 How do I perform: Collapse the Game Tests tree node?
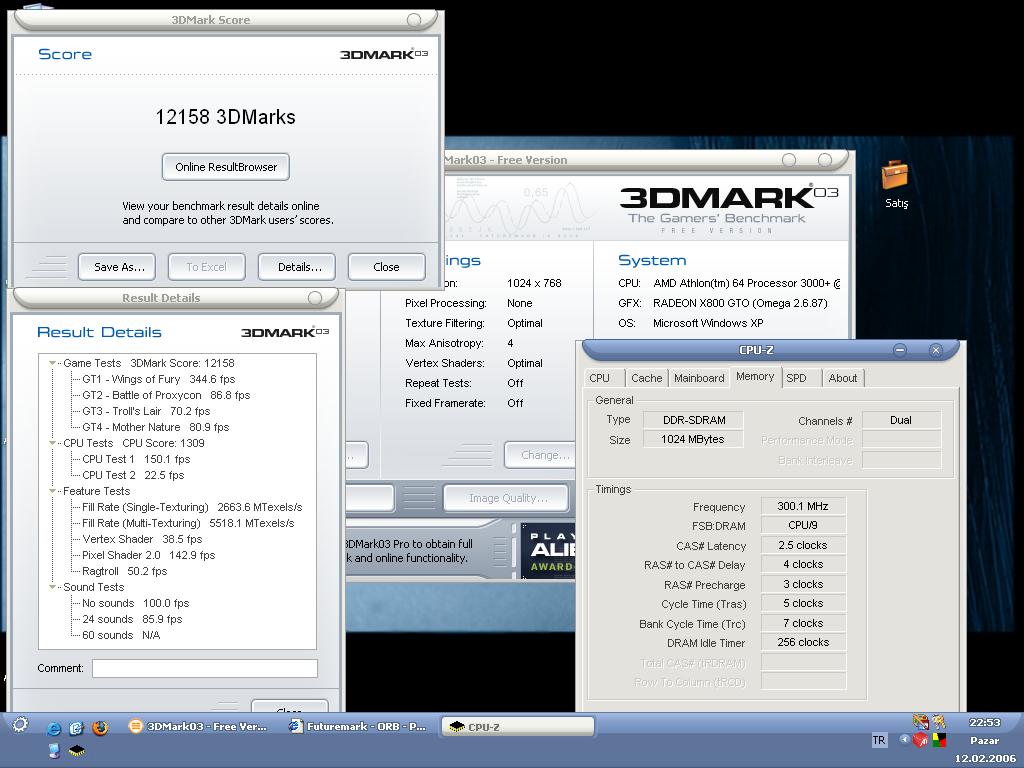pyautogui.click(x=52, y=363)
